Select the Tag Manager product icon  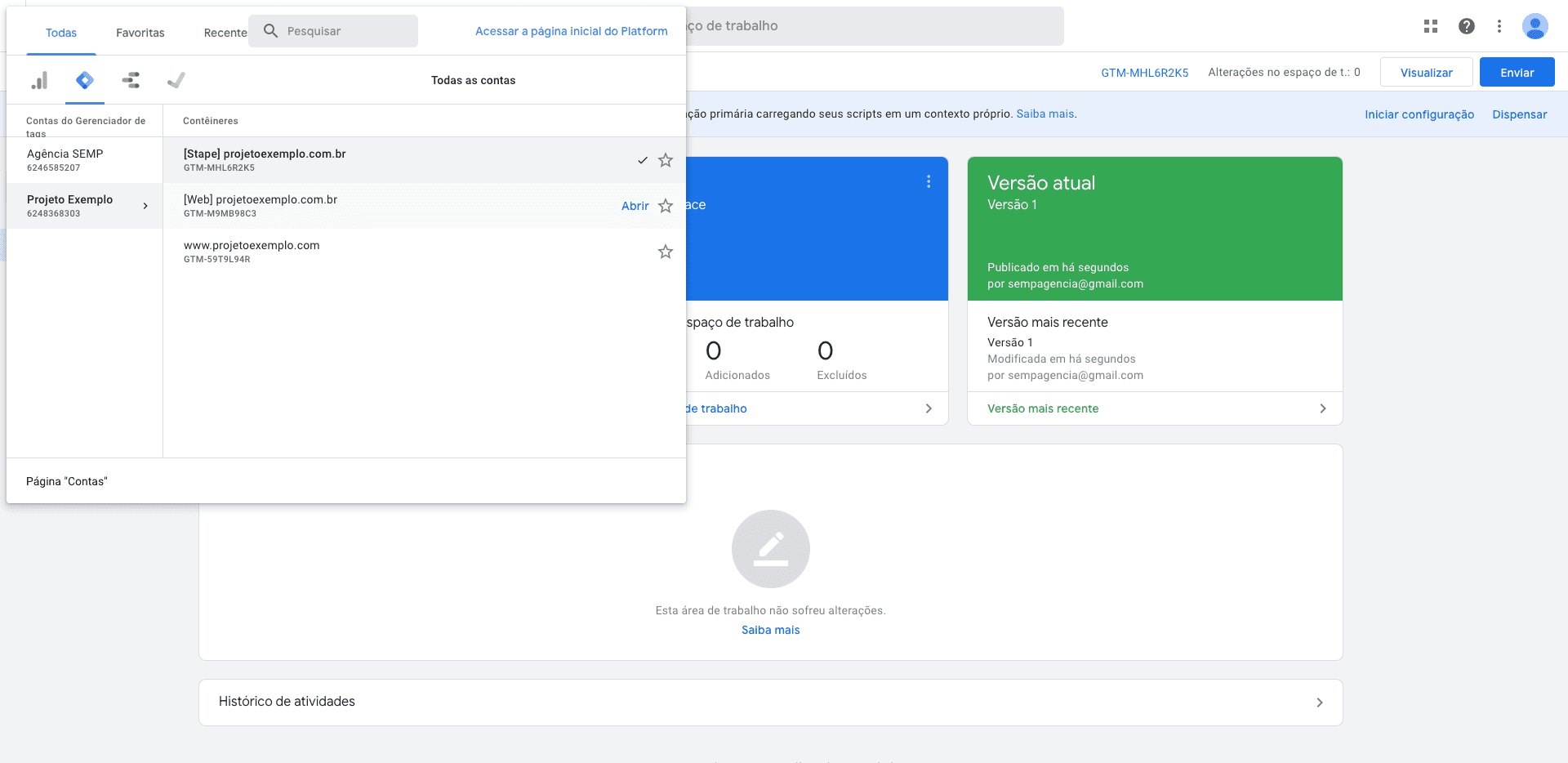[85, 80]
